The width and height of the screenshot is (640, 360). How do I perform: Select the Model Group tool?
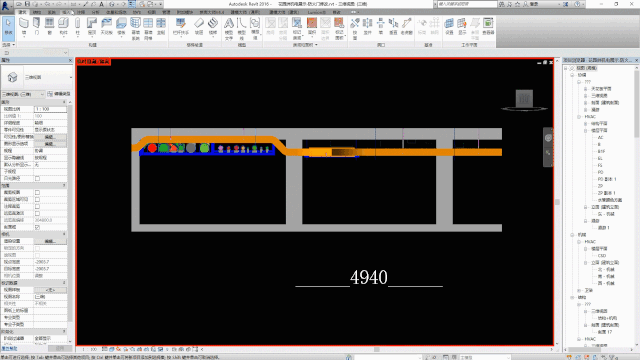[255, 28]
